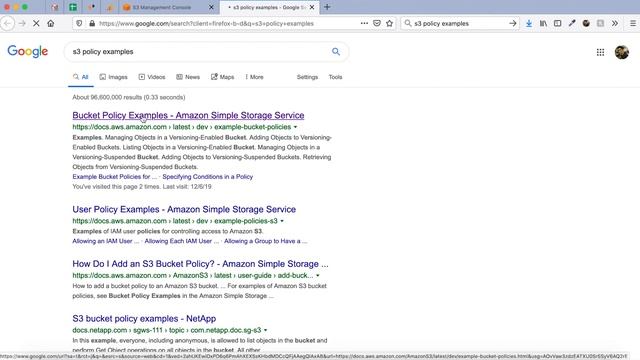Open the Firefox Home page icon
This screenshot has height=360, width=640.
pyautogui.click(x=51, y=23)
